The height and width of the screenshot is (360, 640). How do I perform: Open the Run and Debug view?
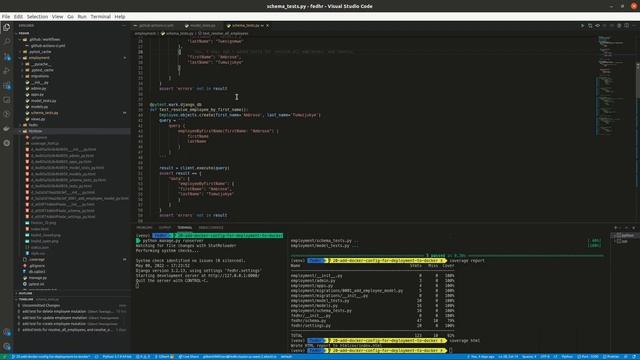point(7,71)
